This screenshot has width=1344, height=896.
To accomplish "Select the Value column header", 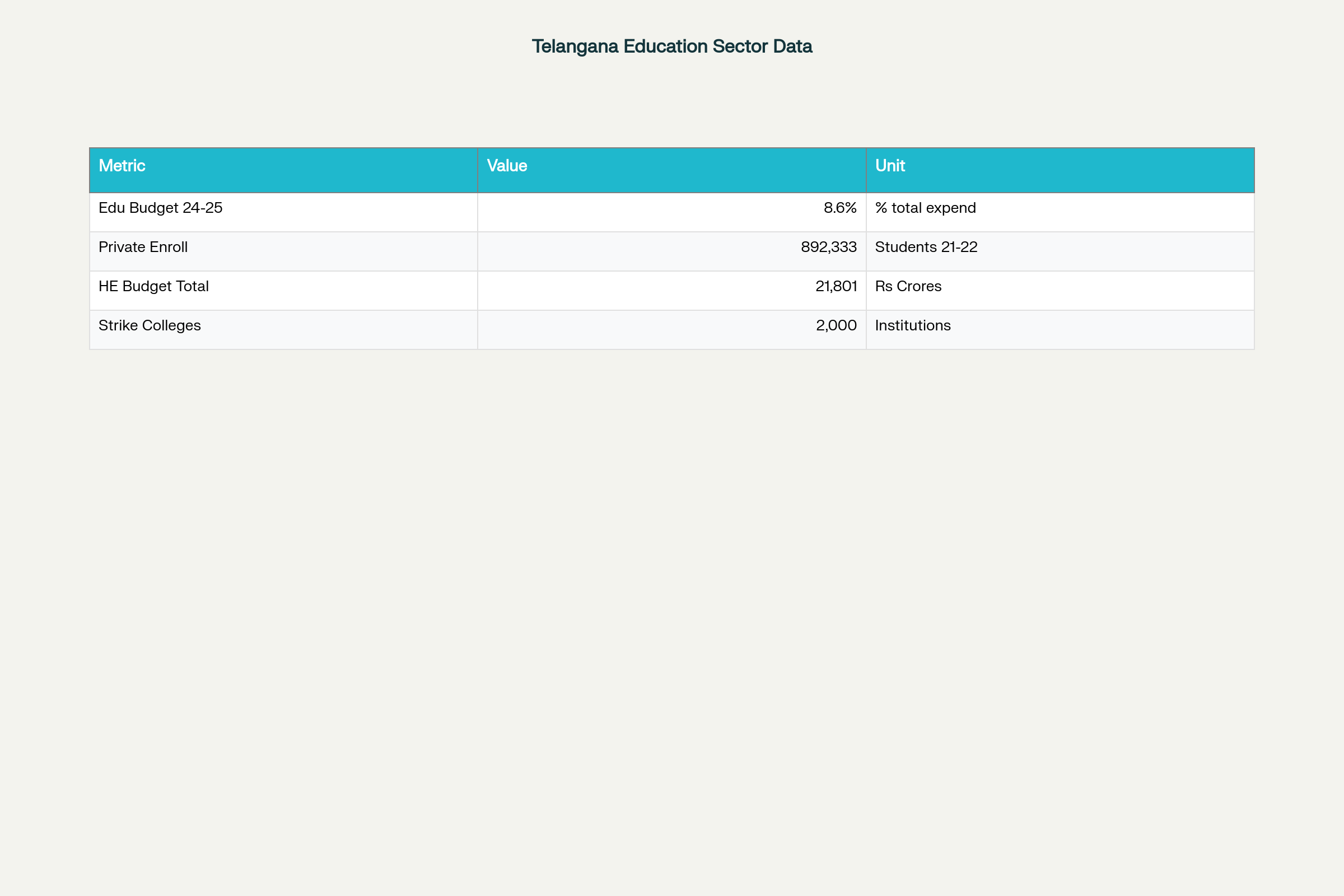I will 506,166.
